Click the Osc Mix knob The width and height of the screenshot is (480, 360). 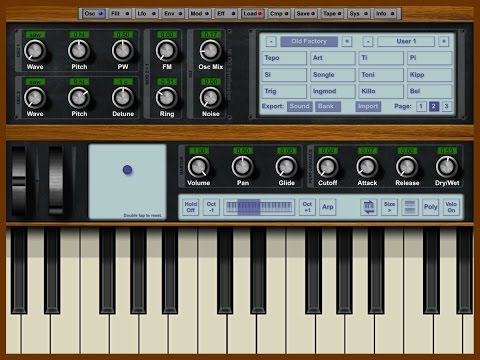[x=210, y=50]
